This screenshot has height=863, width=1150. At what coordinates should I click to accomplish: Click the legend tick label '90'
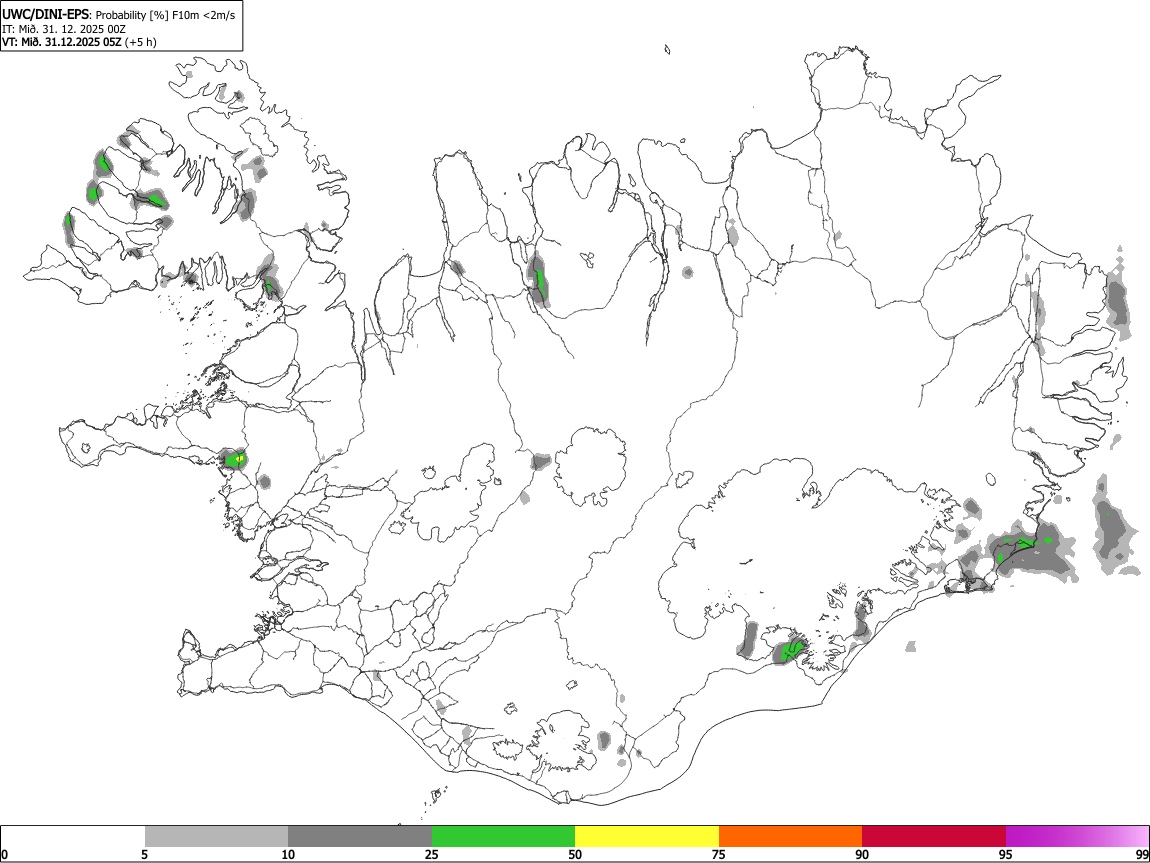[862, 855]
